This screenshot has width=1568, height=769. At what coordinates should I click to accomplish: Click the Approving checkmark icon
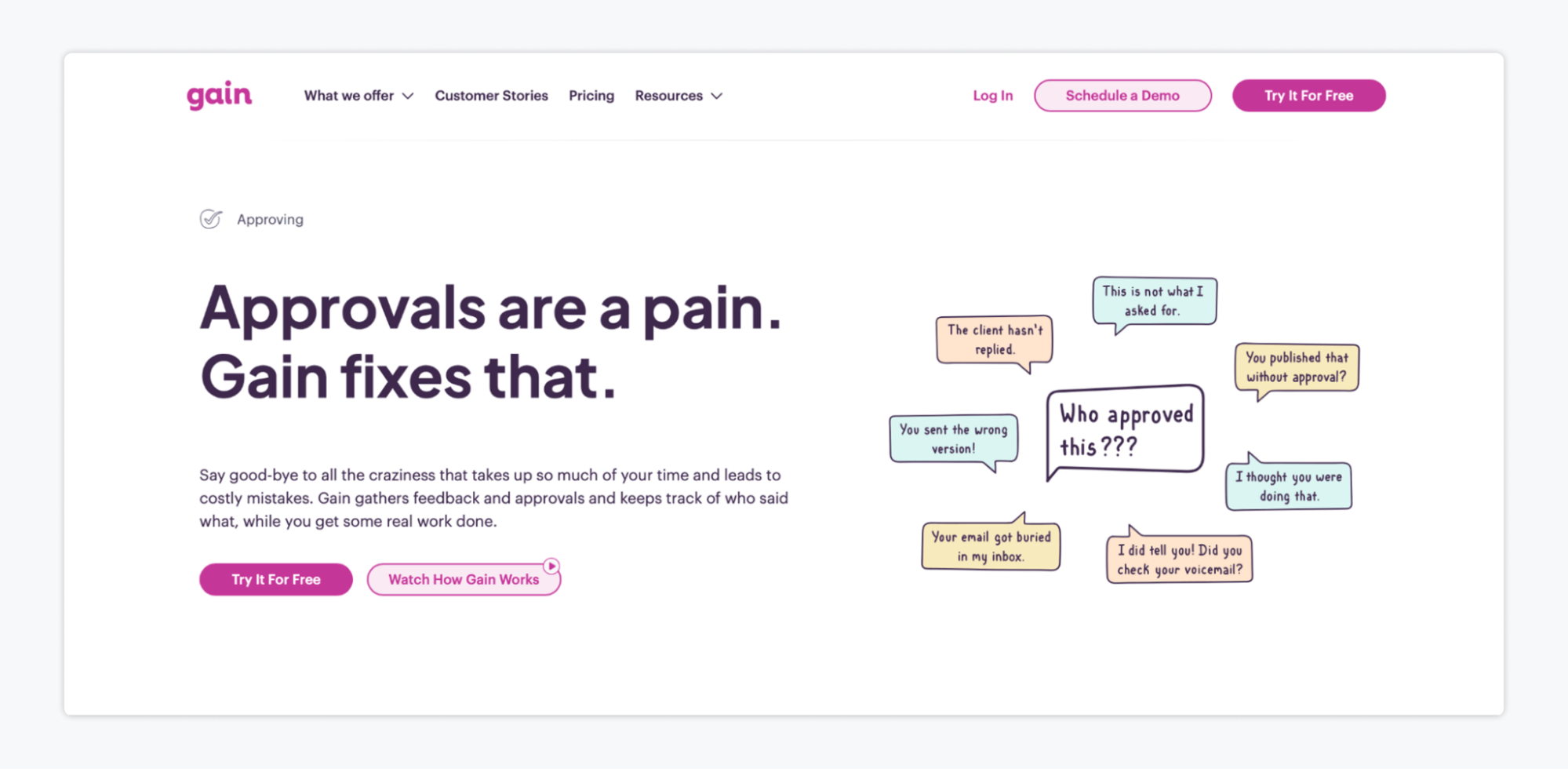coord(210,219)
